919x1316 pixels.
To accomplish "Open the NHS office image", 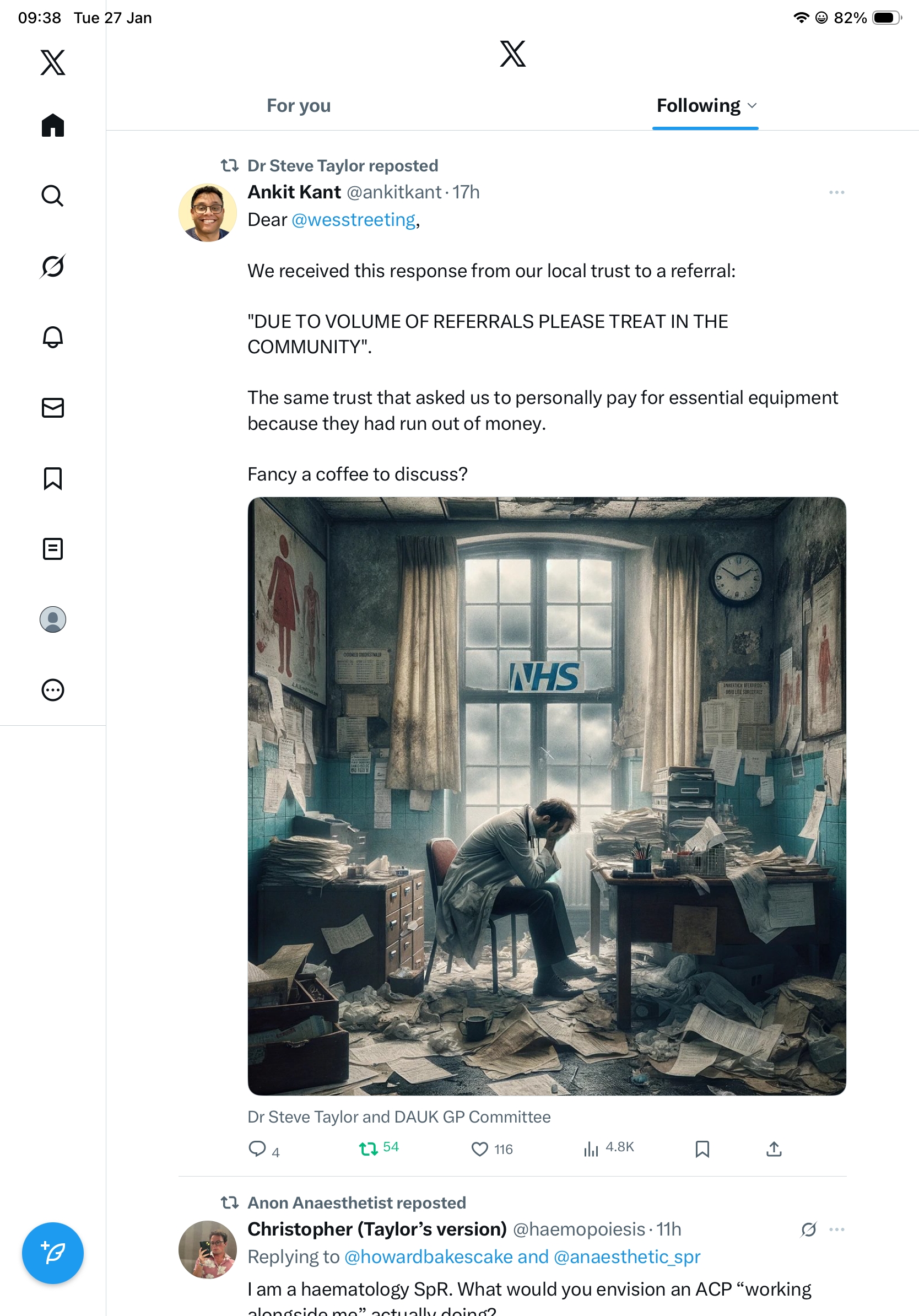I will click(x=547, y=796).
